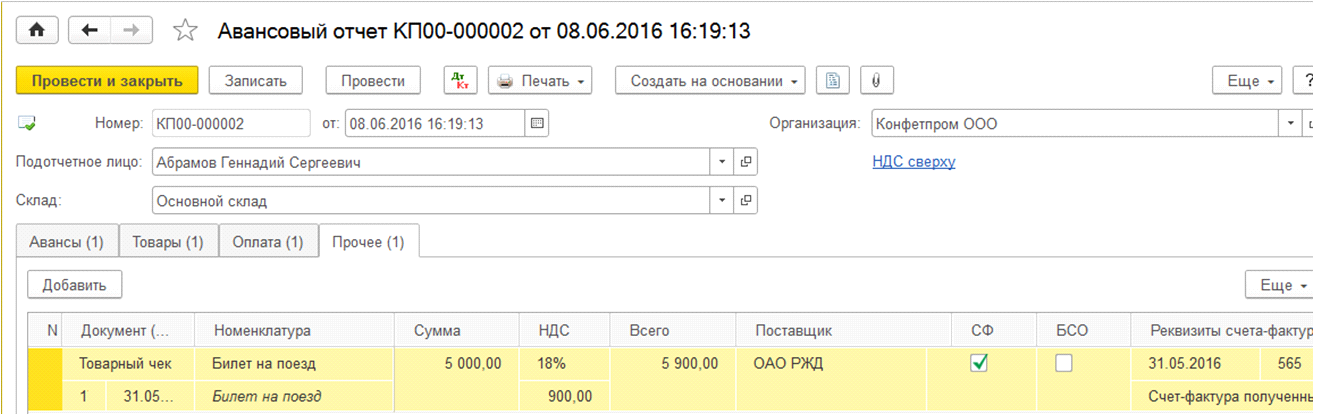Click the Номер input field
The height and width of the screenshot is (419, 1319).
click(x=231, y=124)
